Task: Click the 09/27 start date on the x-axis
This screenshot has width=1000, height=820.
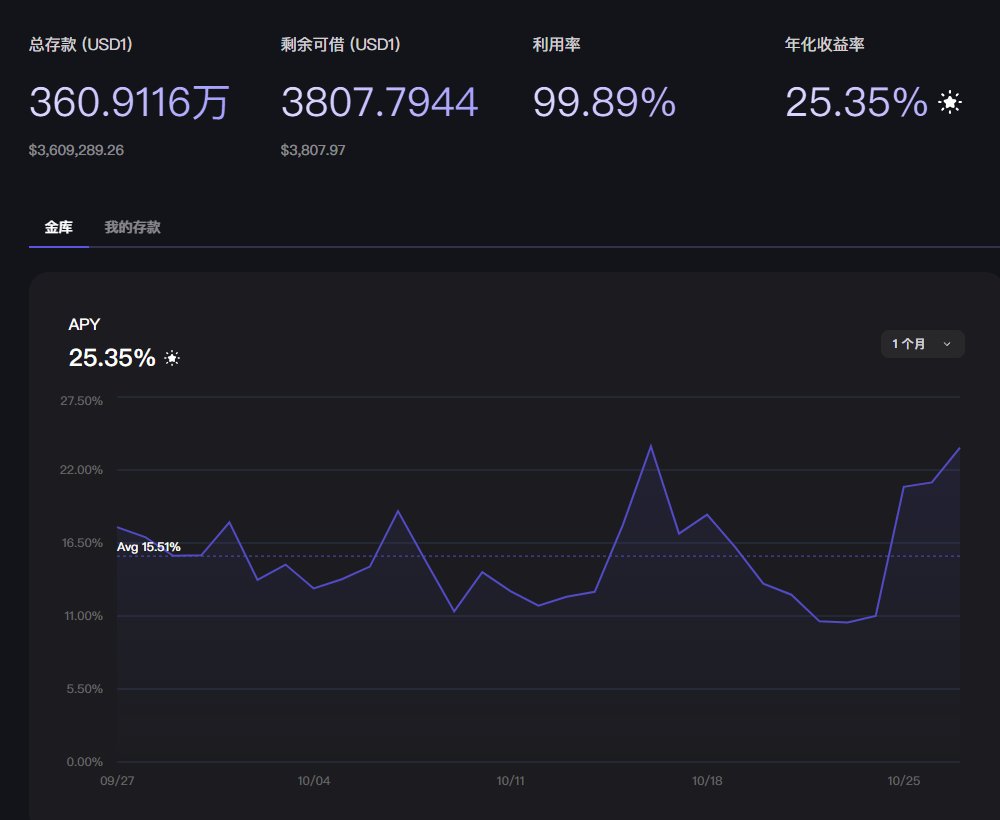Action: point(118,780)
